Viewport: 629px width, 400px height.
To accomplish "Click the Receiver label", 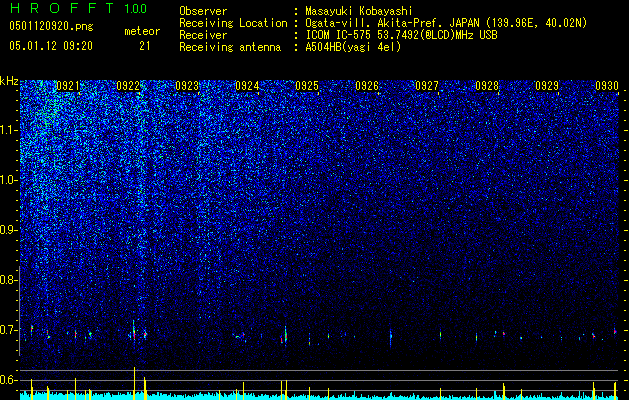I will coord(203,35).
